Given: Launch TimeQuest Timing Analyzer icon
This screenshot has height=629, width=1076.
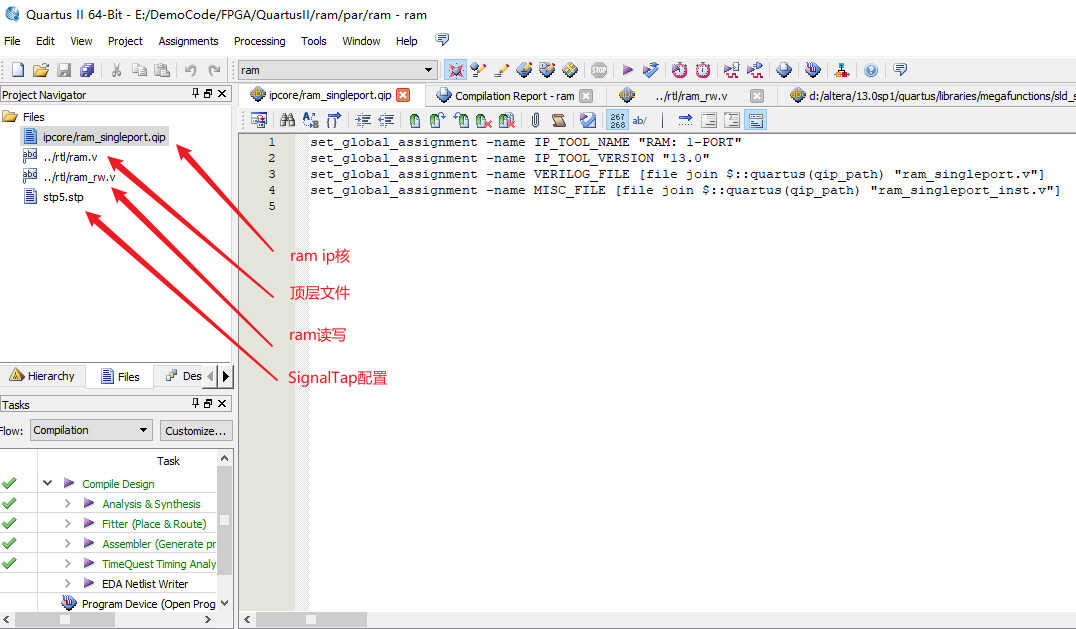Looking at the screenshot, I should point(703,70).
